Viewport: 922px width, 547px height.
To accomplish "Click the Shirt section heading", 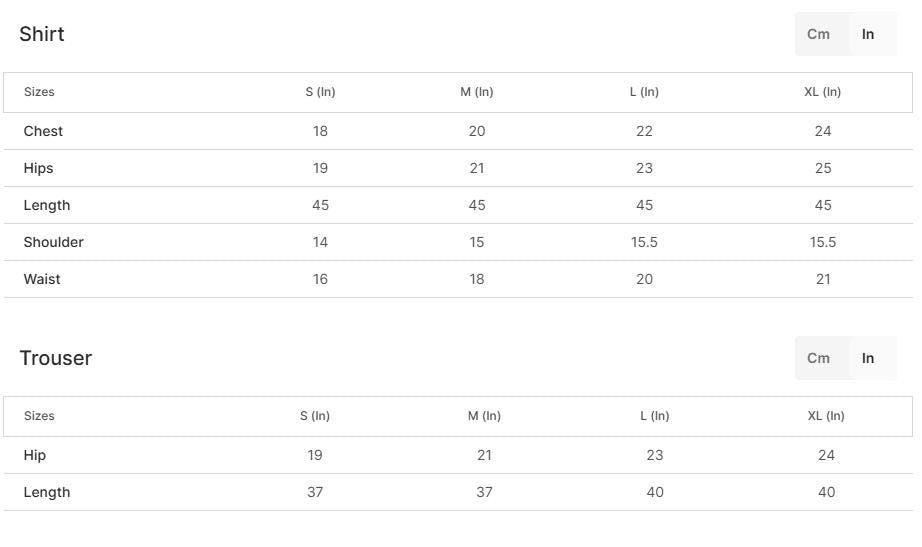I will pos(42,34).
